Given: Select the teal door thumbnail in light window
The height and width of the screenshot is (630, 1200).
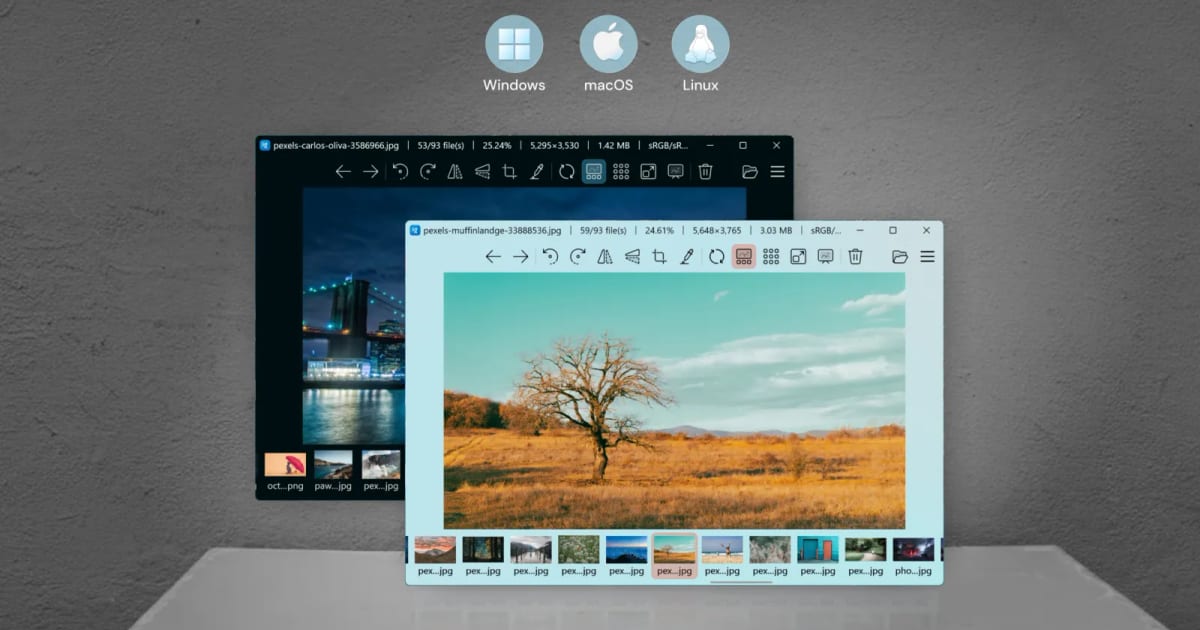Looking at the screenshot, I should click(818, 557).
